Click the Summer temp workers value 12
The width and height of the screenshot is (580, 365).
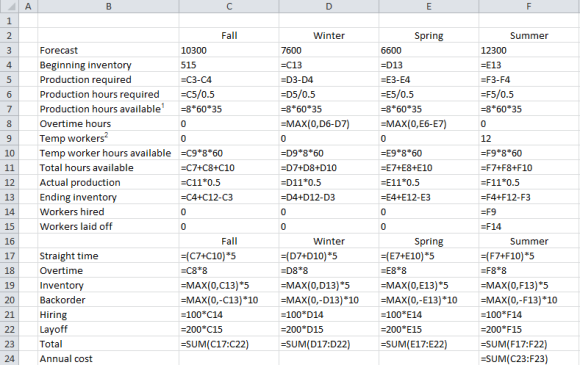point(529,138)
